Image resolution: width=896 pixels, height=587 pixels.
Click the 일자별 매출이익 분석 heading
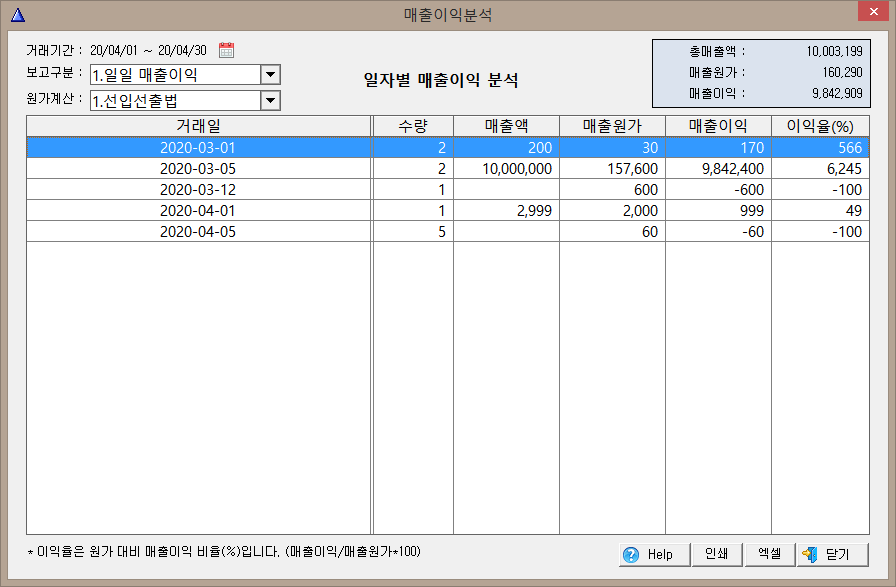point(441,80)
